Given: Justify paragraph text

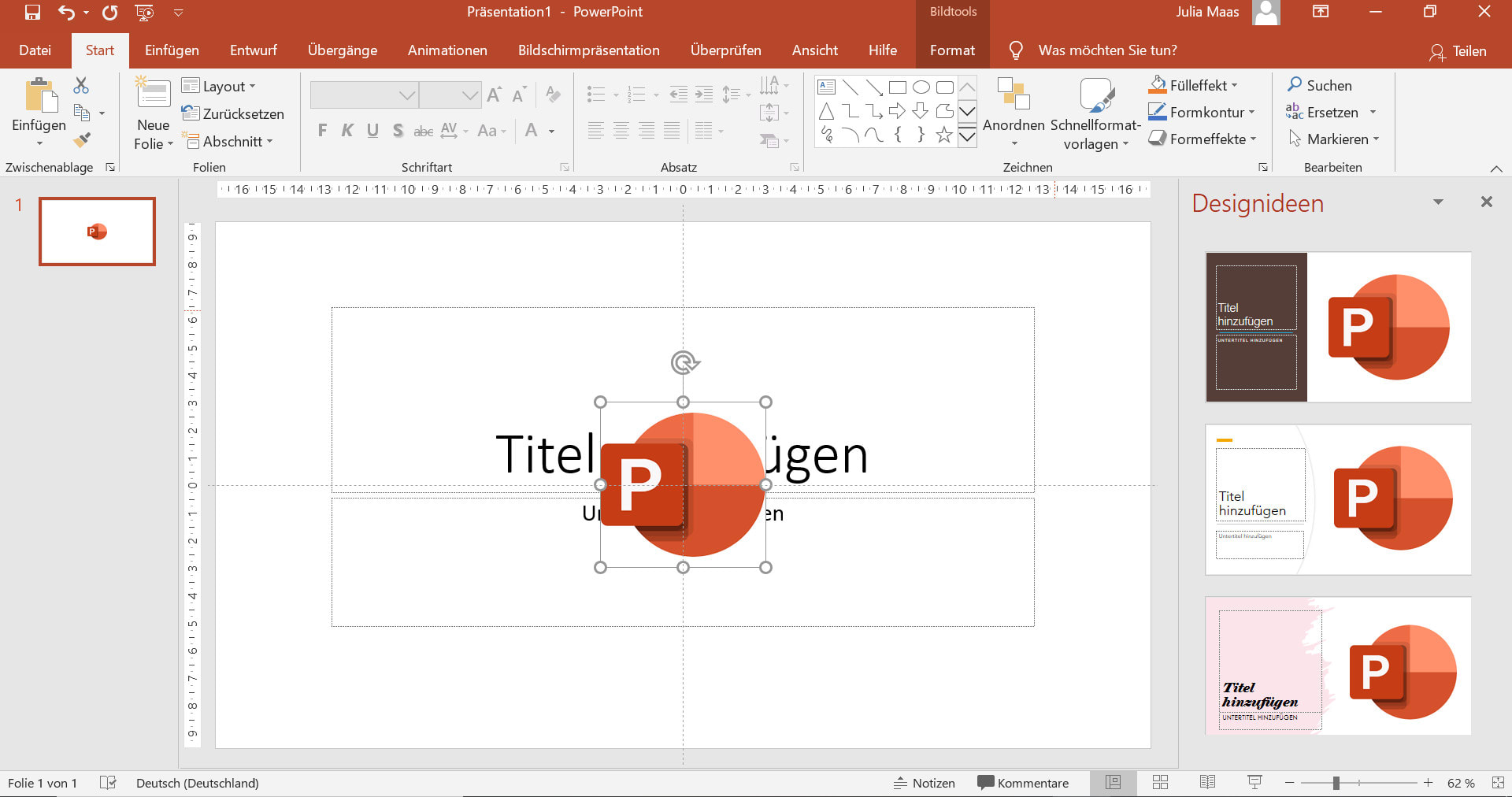Looking at the screenshot, I should coord(672,131).
